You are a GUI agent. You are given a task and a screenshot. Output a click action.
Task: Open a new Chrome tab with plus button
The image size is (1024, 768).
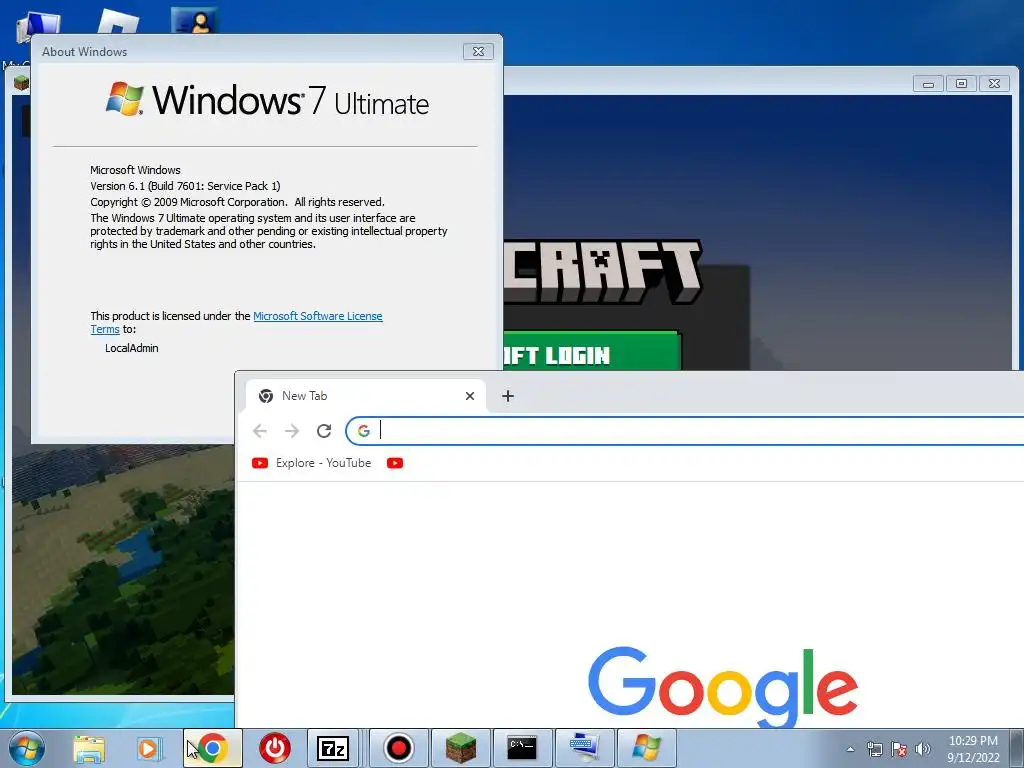507,396
